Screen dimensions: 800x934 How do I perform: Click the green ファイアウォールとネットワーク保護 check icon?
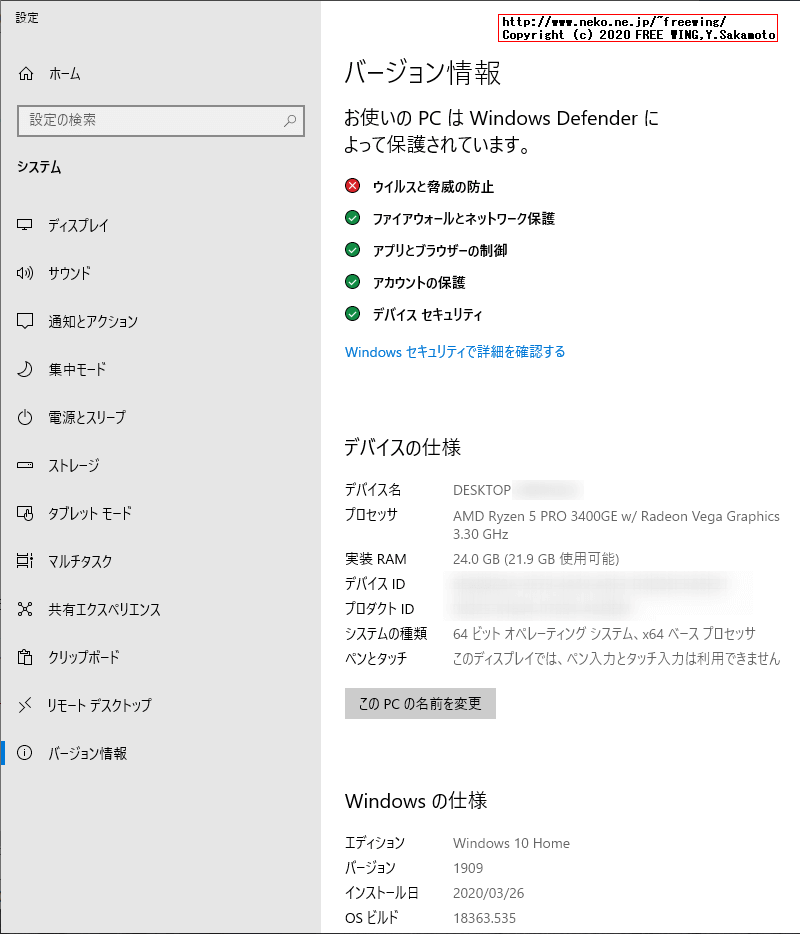(x=352, y=218)
